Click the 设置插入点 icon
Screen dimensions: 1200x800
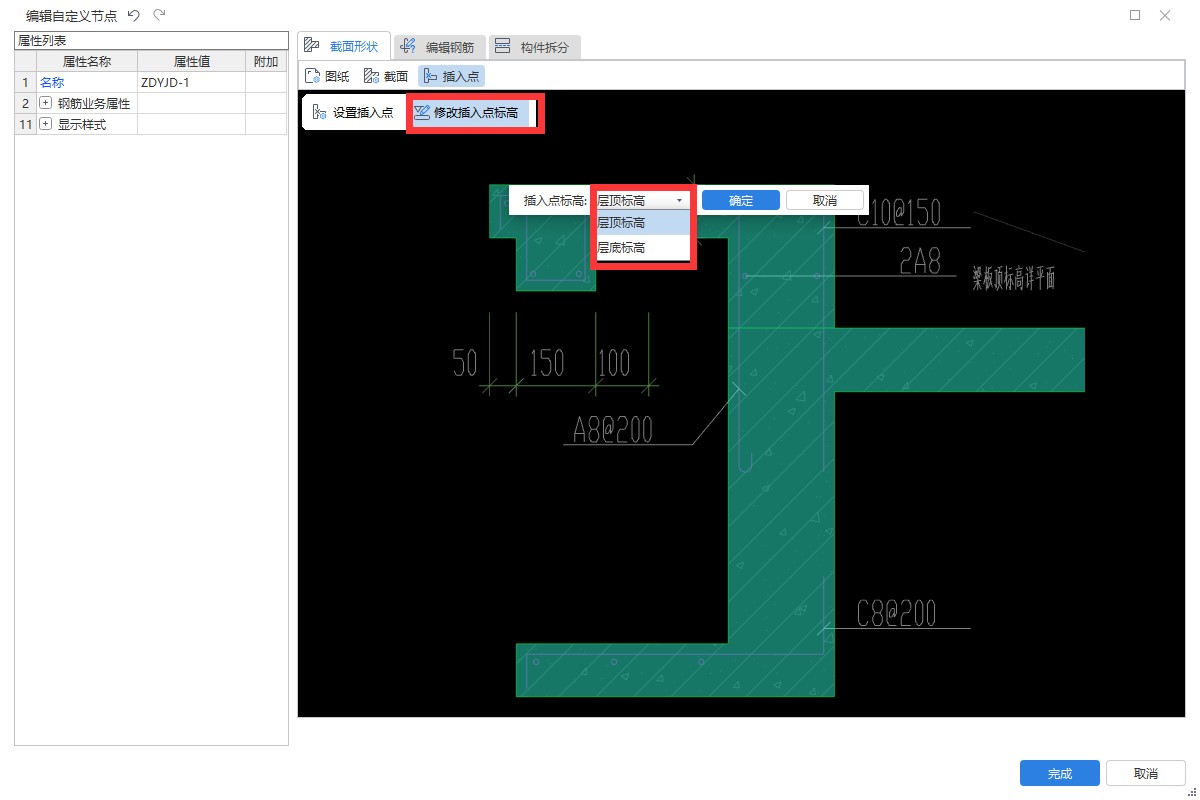(x=319, y=113)
